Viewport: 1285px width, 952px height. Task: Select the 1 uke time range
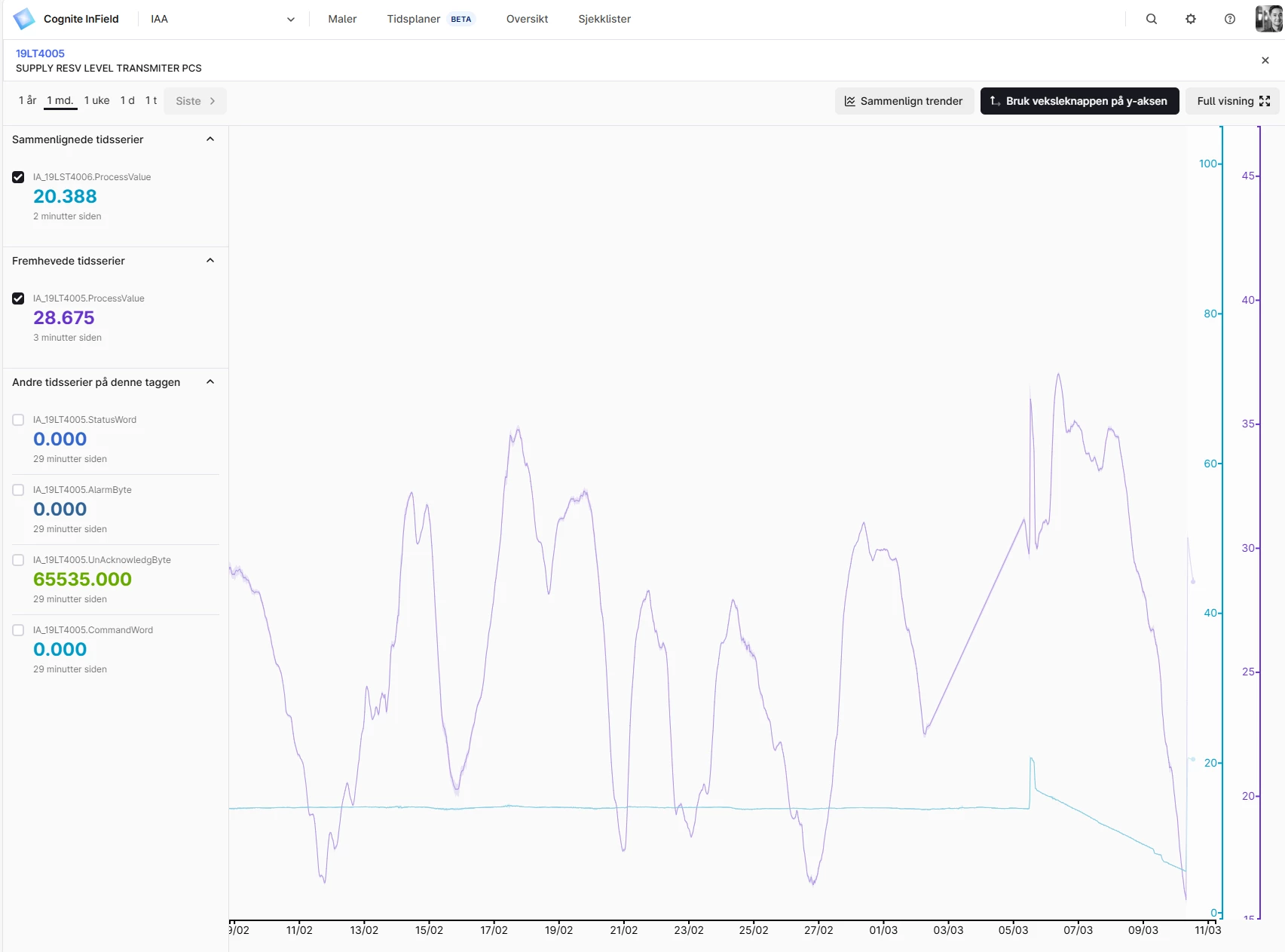96,100
